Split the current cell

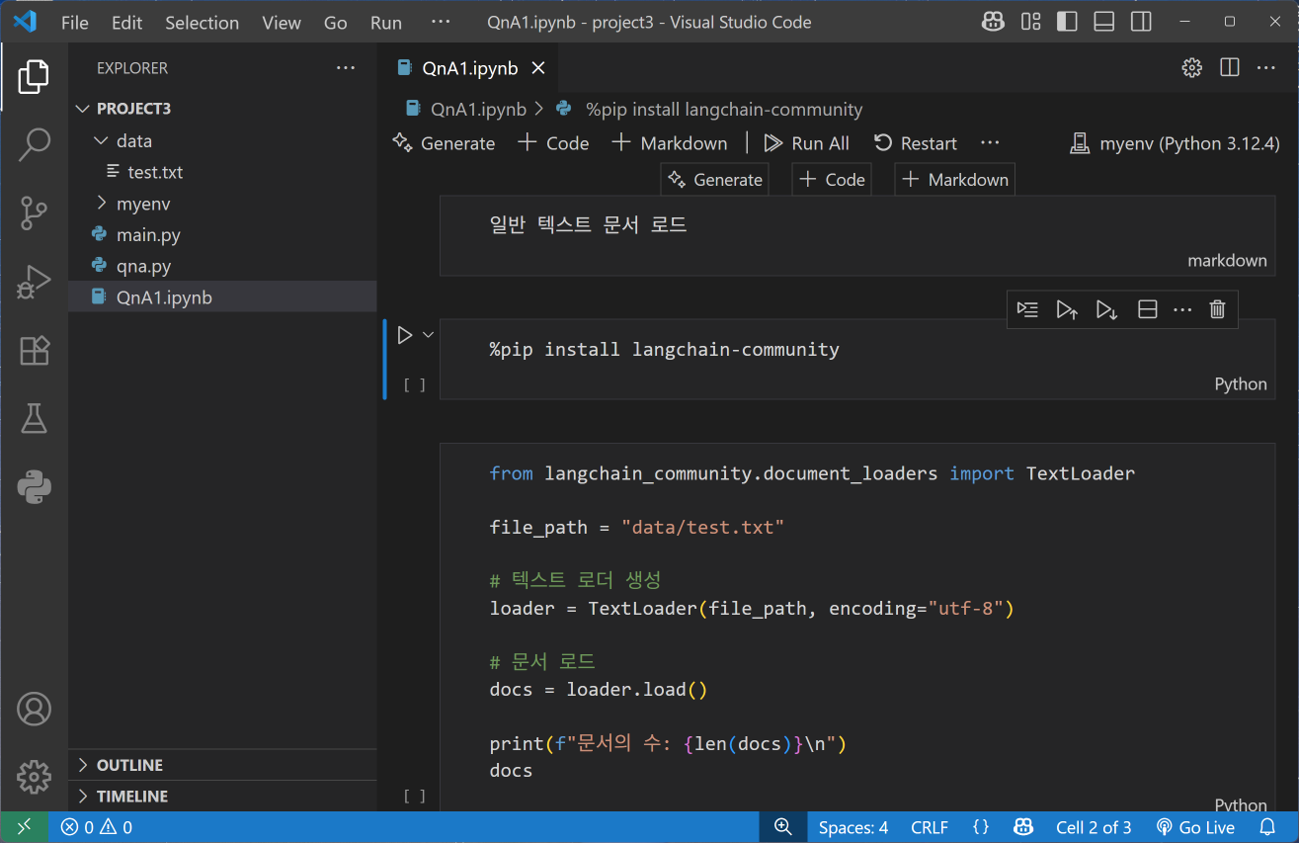[x=1147, y=309]
